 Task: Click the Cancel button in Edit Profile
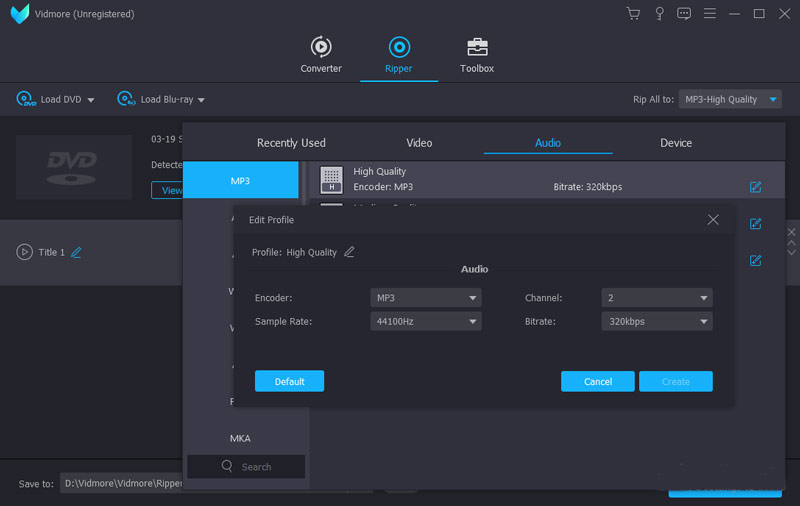[598, 382]
